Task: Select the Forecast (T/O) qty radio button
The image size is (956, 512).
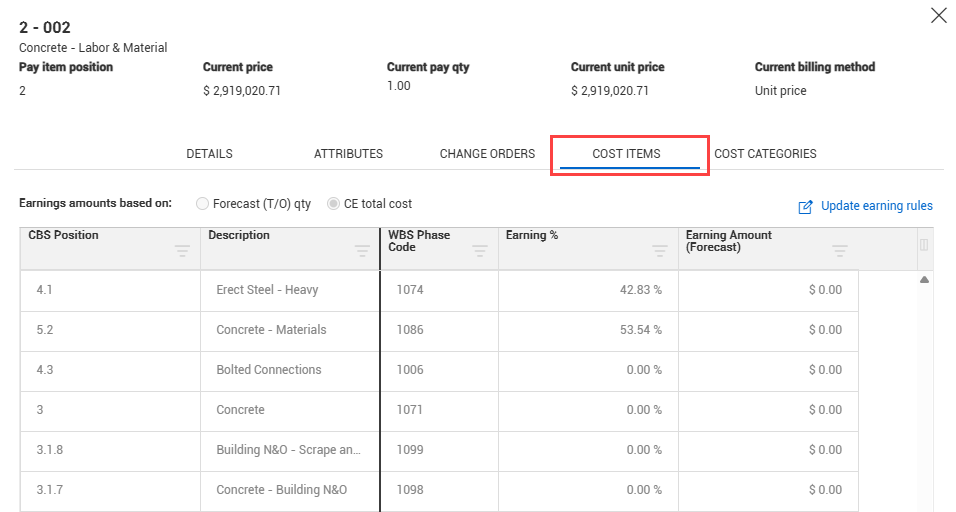Action: [202, 204]
